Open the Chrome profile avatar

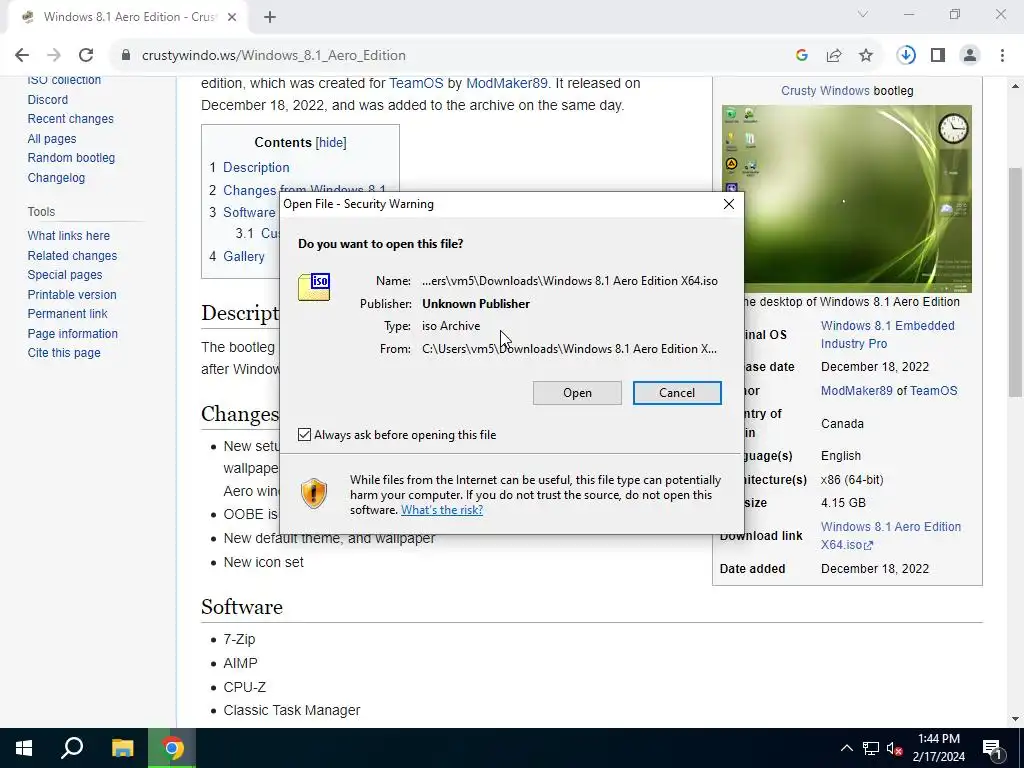970,56
